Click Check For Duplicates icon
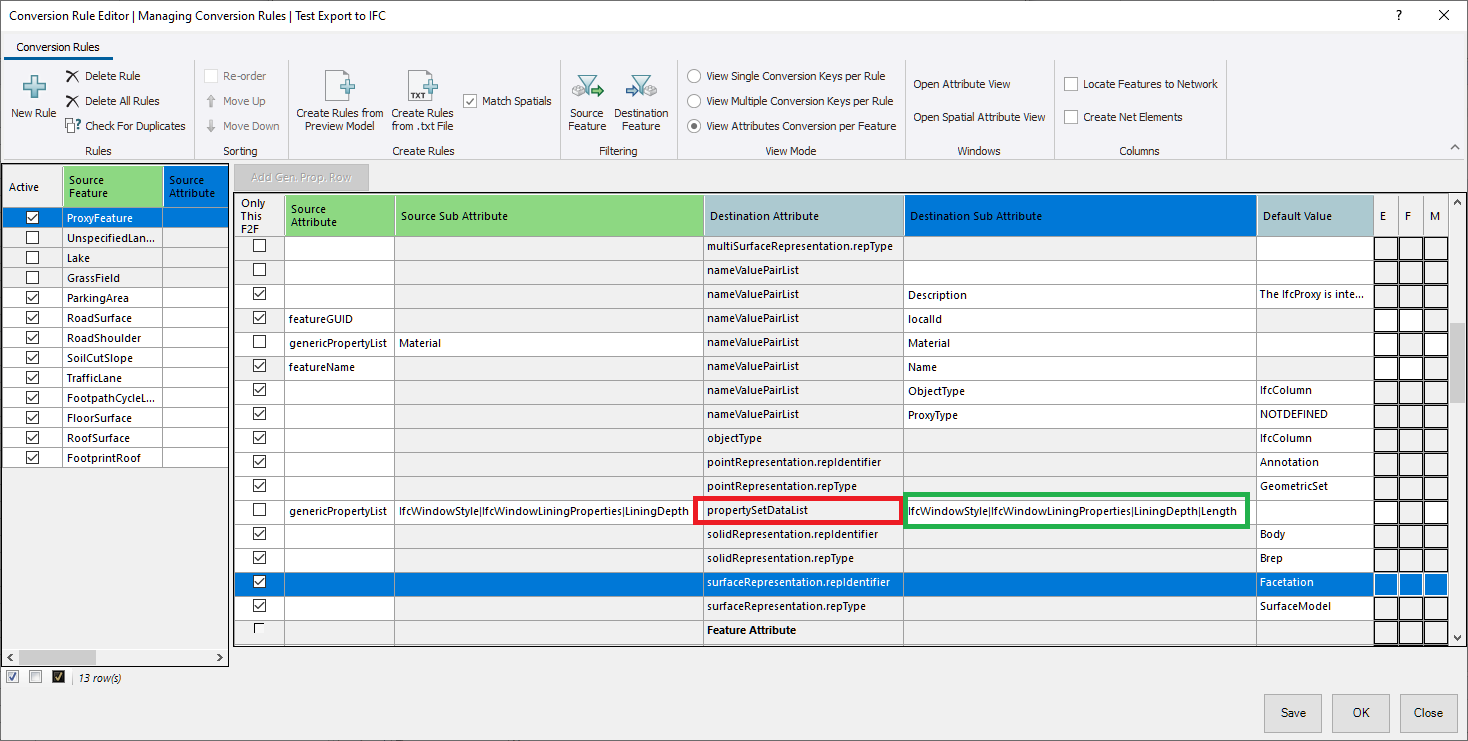Viewport: 1468px width, 741px height. [x=72, y=126]
